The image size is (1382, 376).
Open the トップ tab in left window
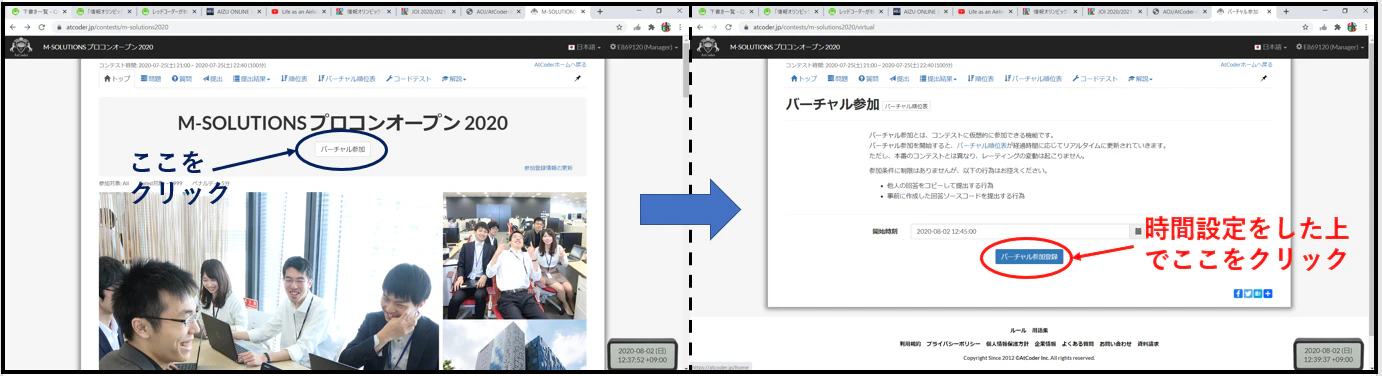117,78
